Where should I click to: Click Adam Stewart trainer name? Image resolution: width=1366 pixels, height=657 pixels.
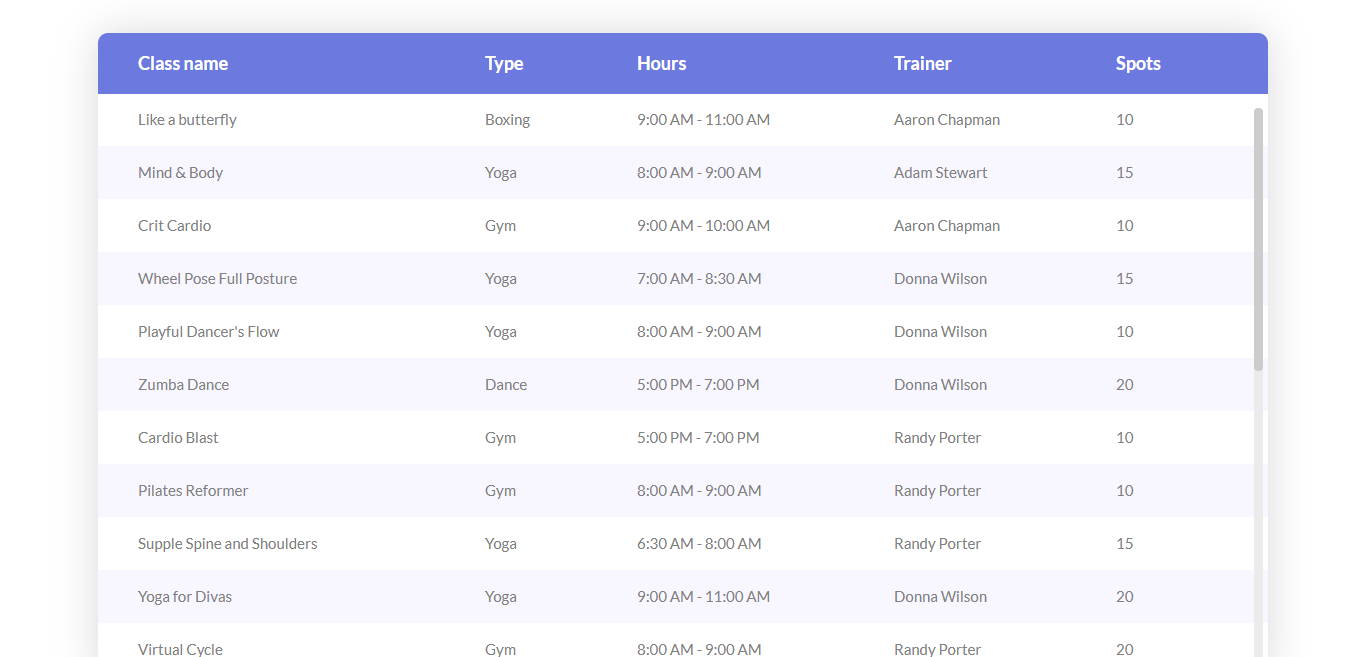coord(940,173)
